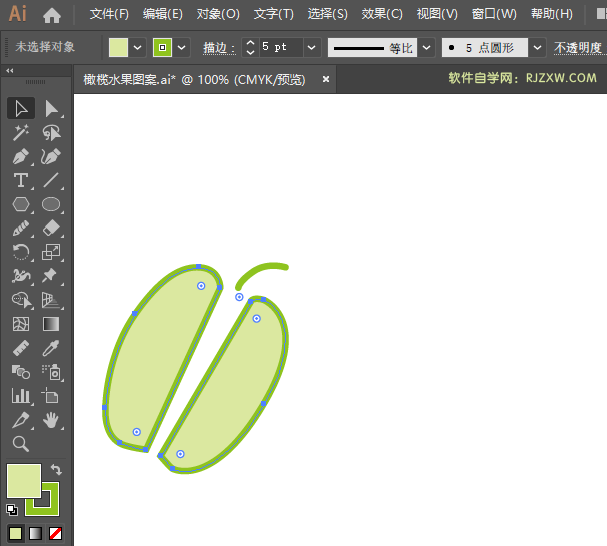
Task: Select the Zoom magnifier tool
Action: pyautogui.click(x=21, y=444)
